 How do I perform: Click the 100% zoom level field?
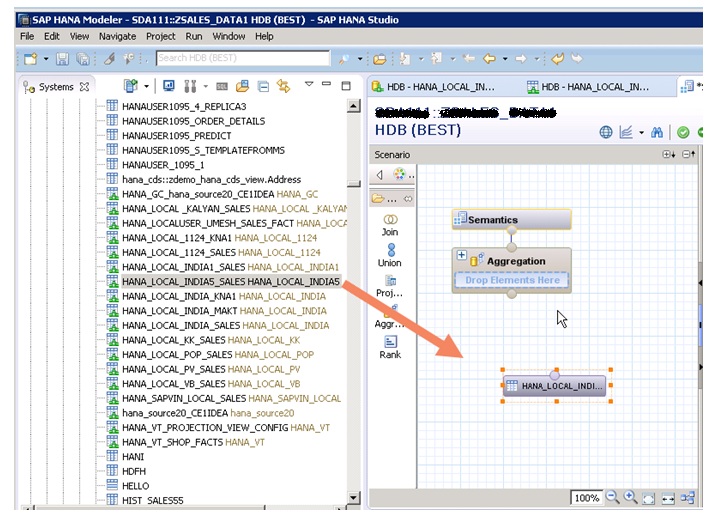coord(586,498)
